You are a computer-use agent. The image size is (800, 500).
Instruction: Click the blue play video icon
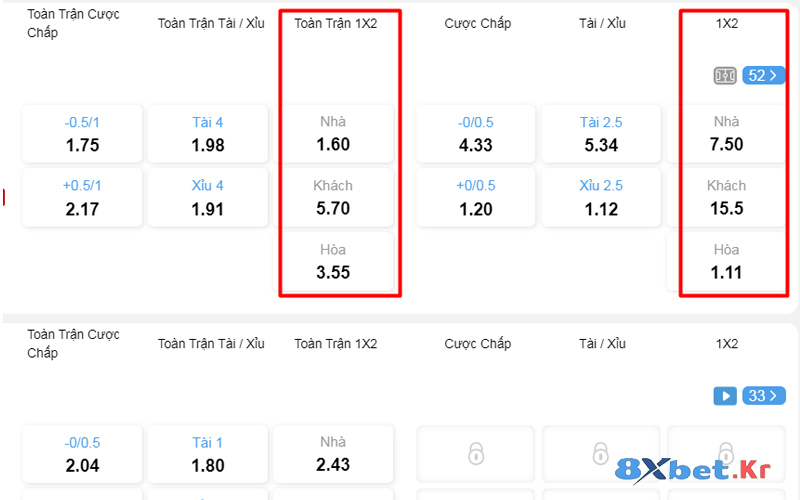click(725, 396)
